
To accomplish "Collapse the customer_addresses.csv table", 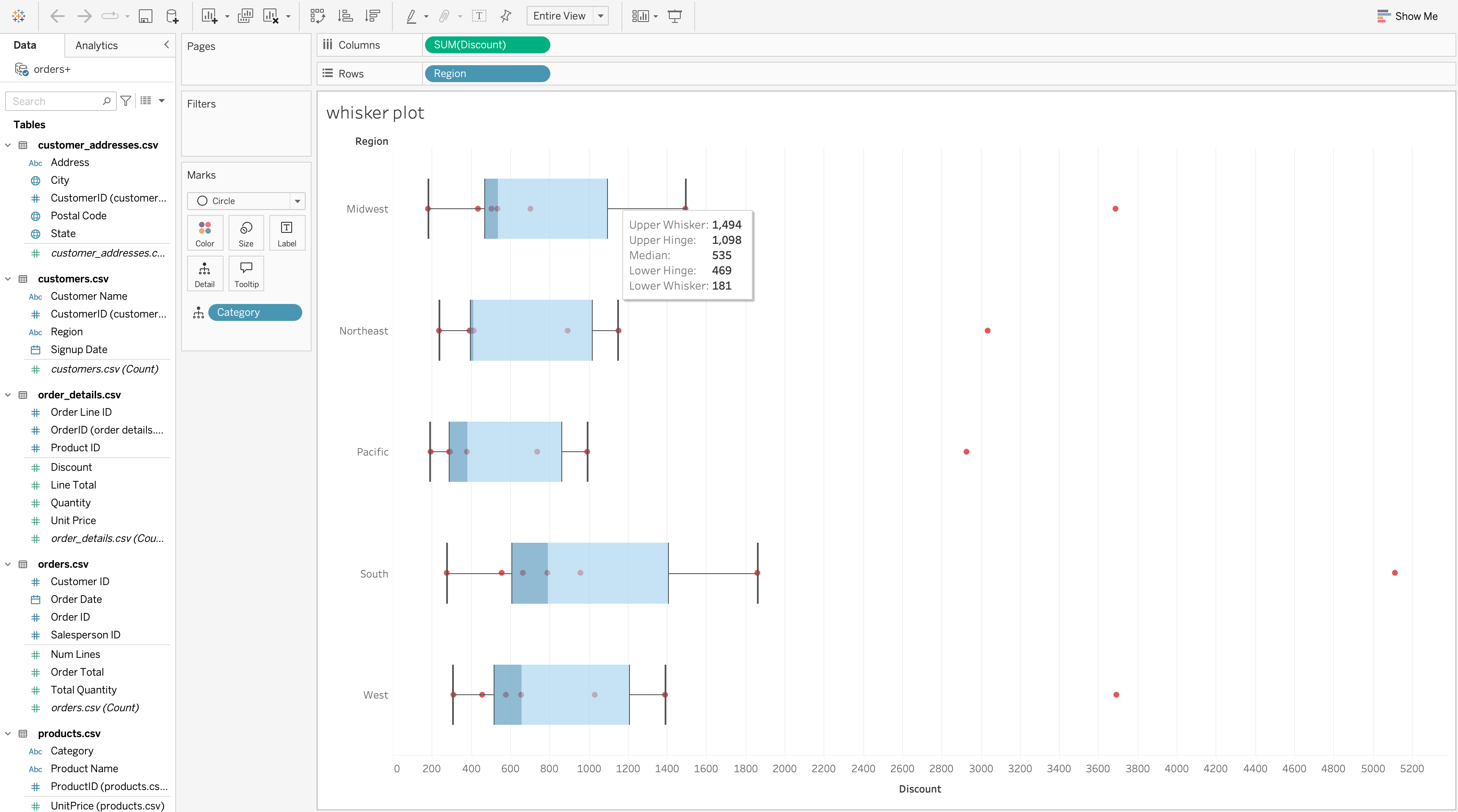I will point(8,146).
